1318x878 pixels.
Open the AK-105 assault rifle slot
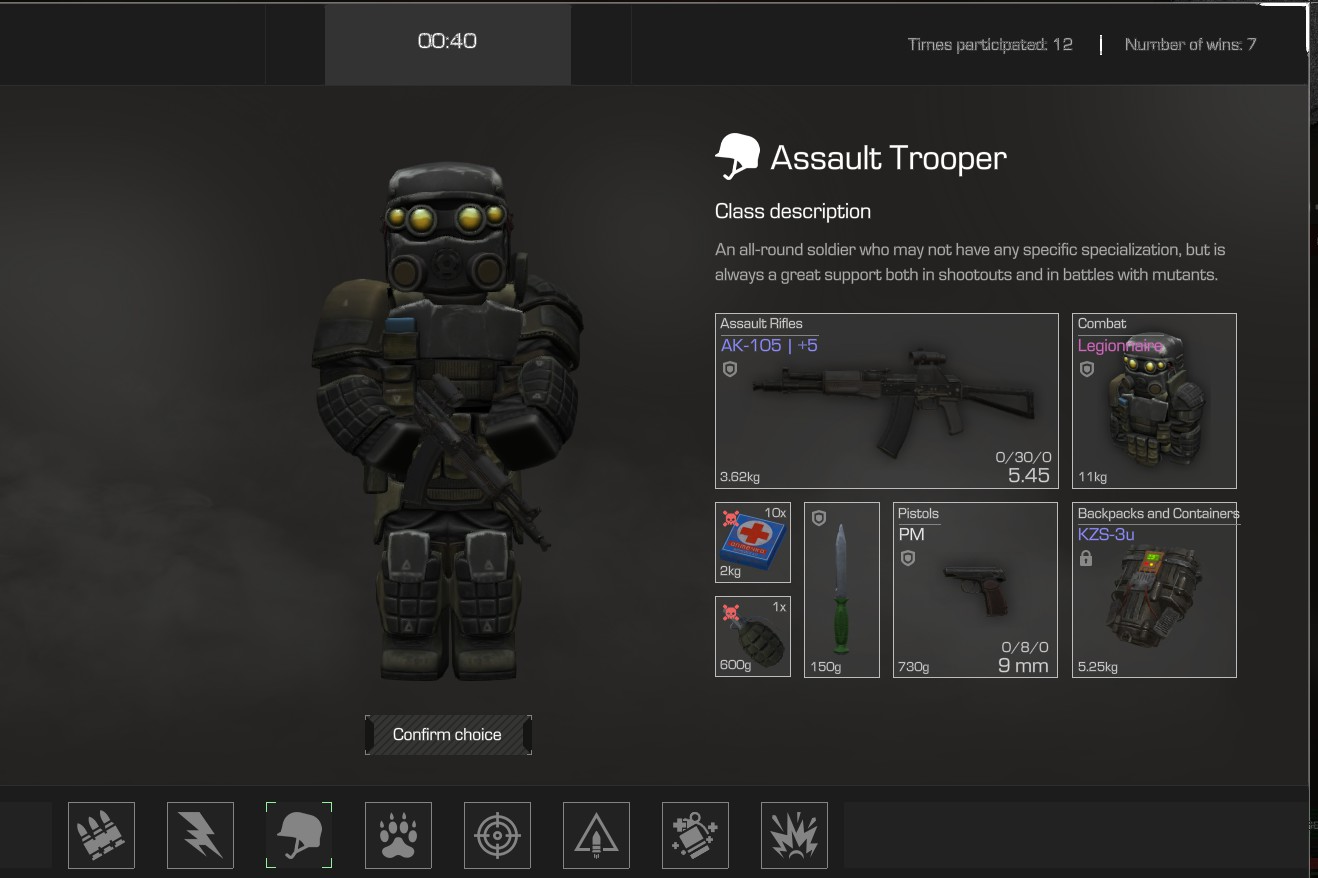tap(887, 401)
